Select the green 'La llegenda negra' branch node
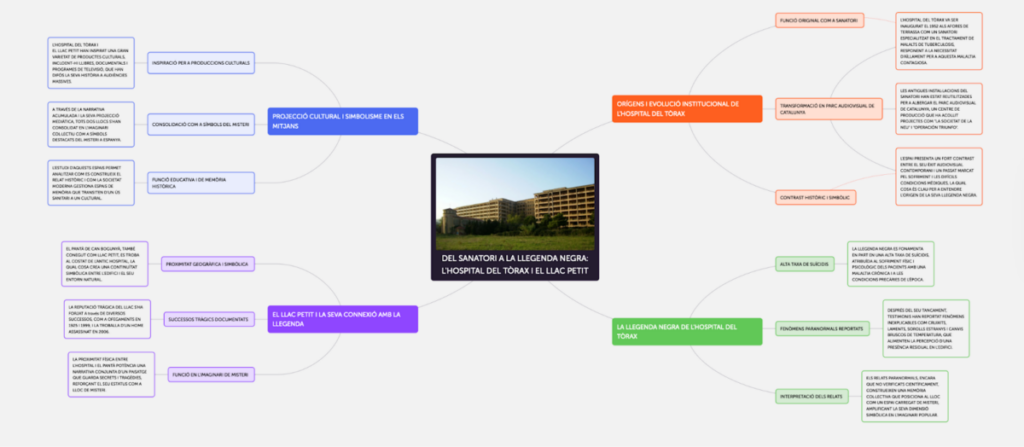Screen dimensions: 1024x447 (680, 332)
